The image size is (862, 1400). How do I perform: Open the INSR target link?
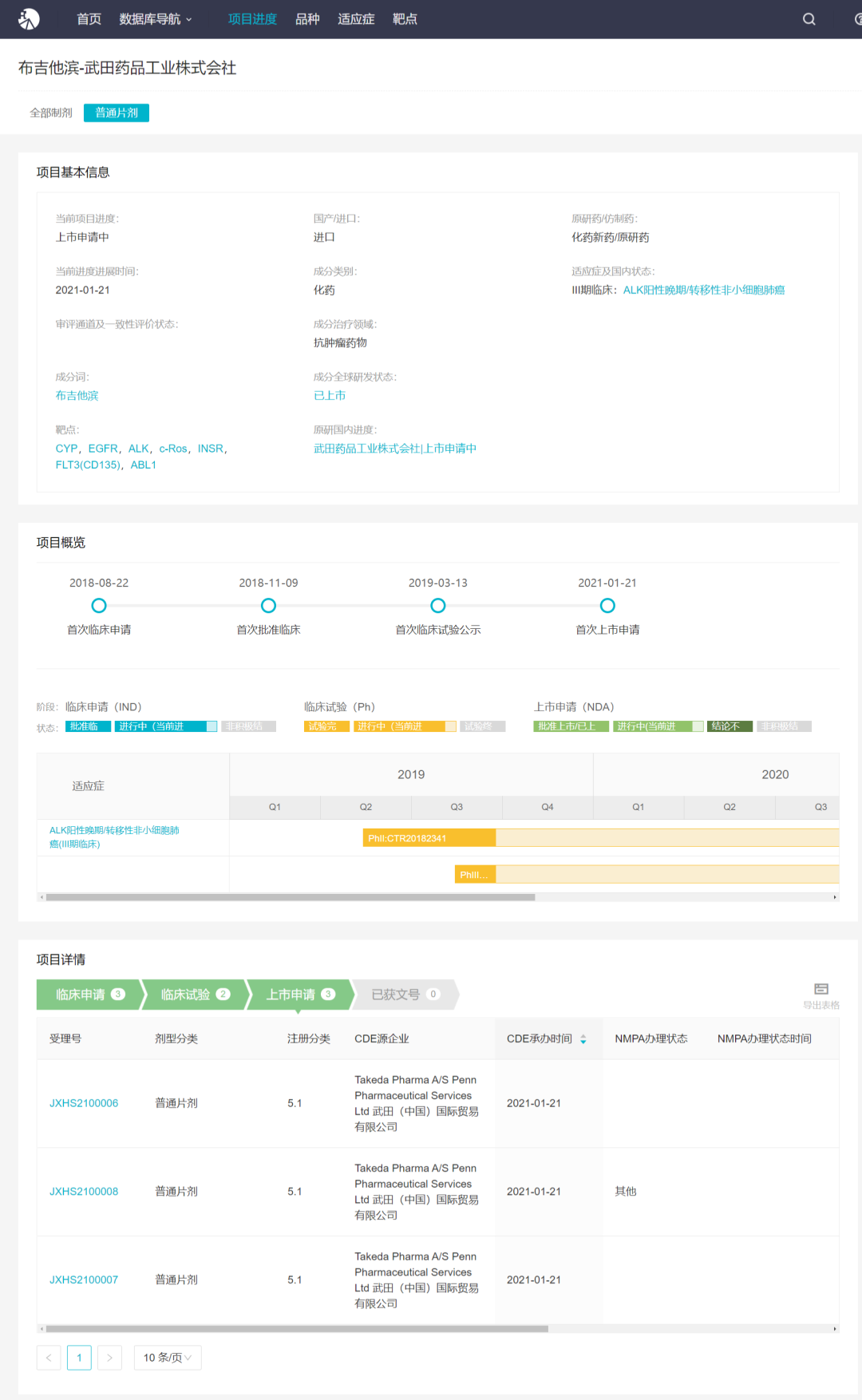point(211,449)
